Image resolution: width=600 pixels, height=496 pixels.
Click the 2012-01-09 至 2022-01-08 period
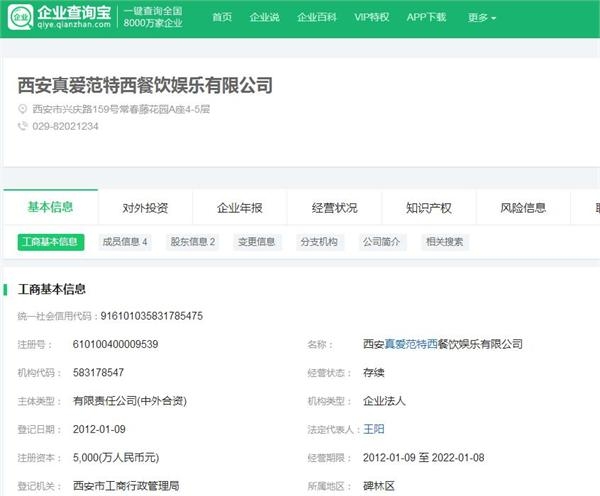[x=424, y=457]
